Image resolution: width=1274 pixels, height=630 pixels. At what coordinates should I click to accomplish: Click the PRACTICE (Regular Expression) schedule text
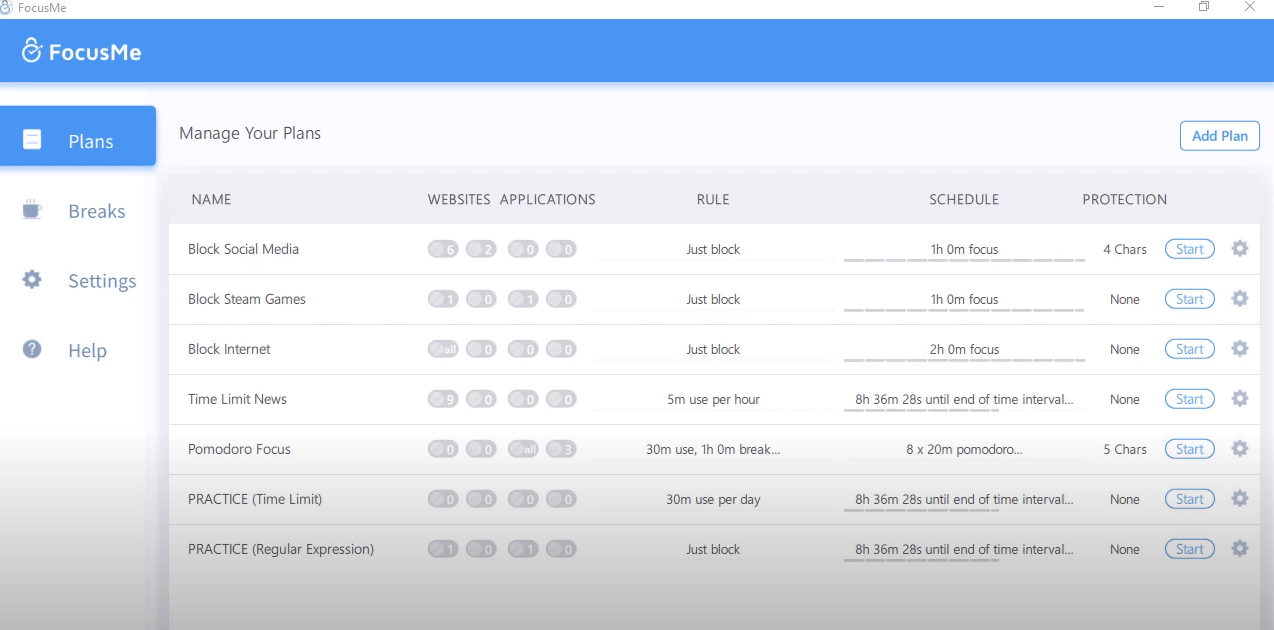coord(964,549)
